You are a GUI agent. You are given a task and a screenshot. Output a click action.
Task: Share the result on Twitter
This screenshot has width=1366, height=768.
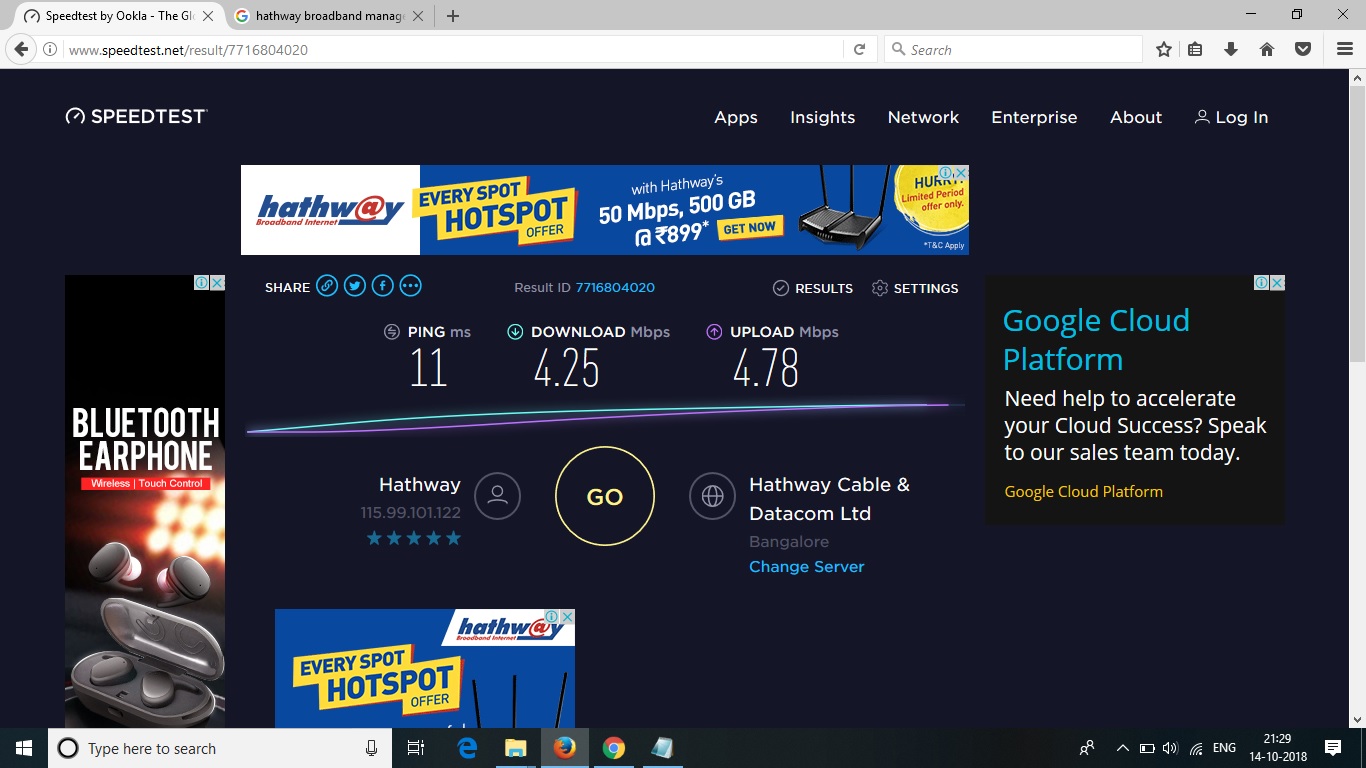click(x=355, y=287)
